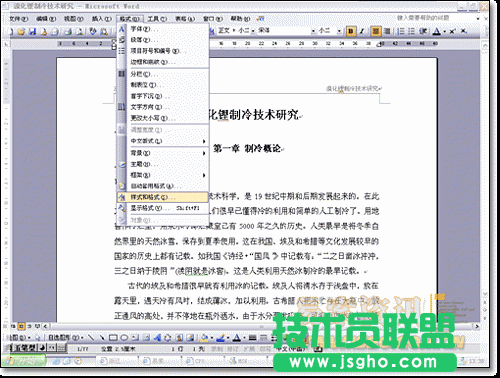This screenshot has height=378, width=500.
Task: Expand the 框架 submenu
Action: pos(163,175)
